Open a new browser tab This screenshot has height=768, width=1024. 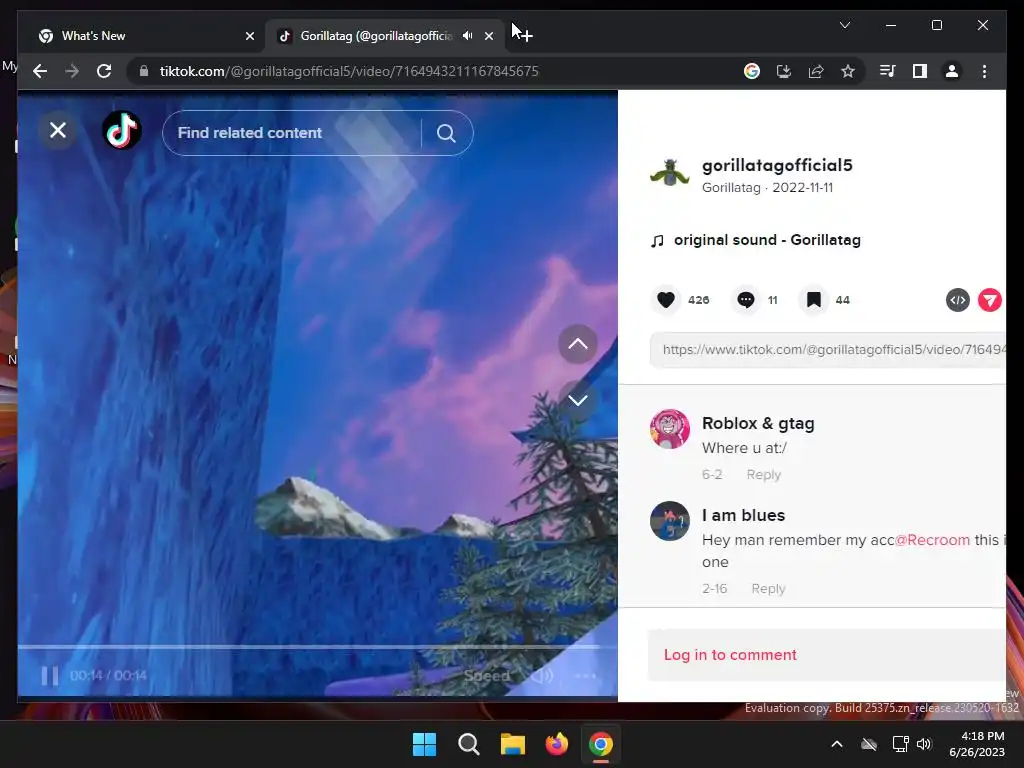(526, 36)
